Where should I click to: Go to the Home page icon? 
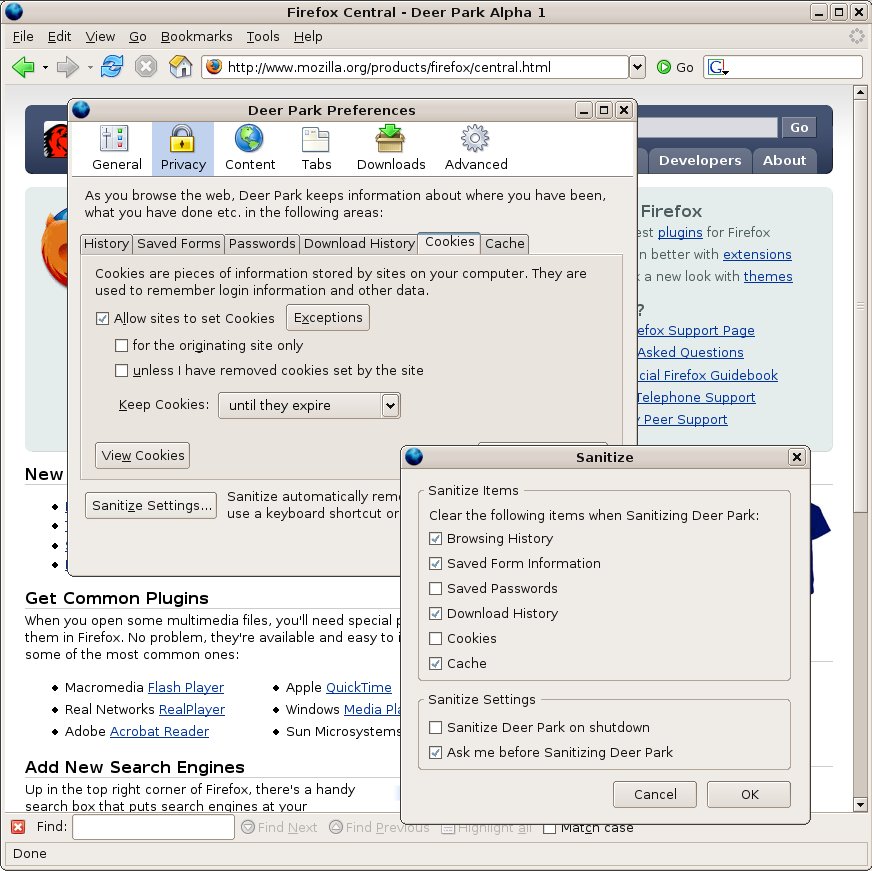click(x=180, y=67)
